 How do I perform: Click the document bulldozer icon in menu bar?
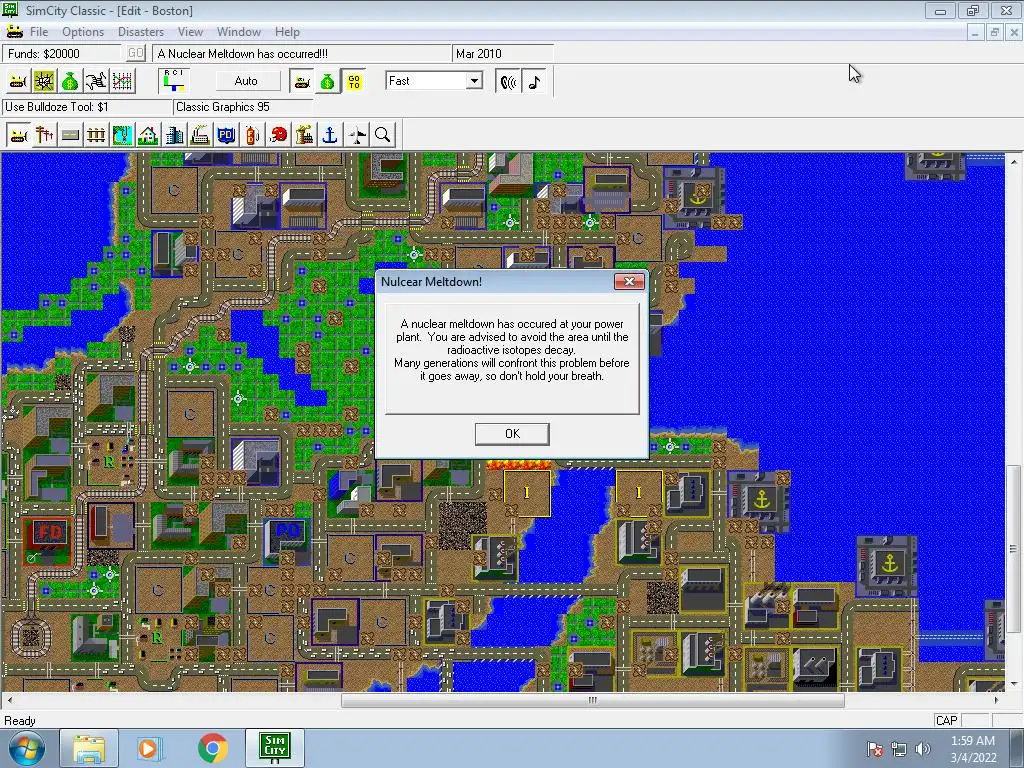14,31
